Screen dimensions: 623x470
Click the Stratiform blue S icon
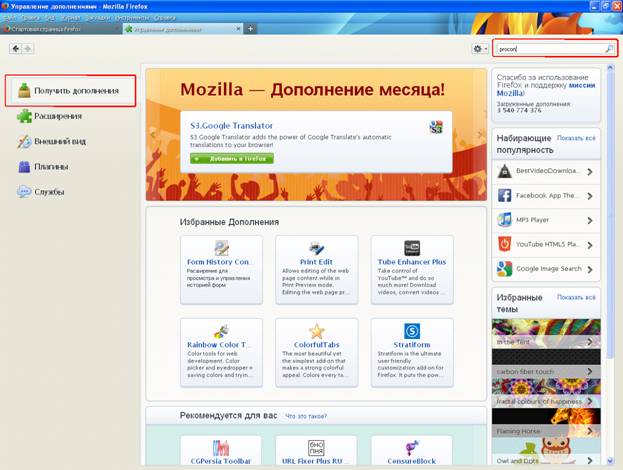pos(412,331)
